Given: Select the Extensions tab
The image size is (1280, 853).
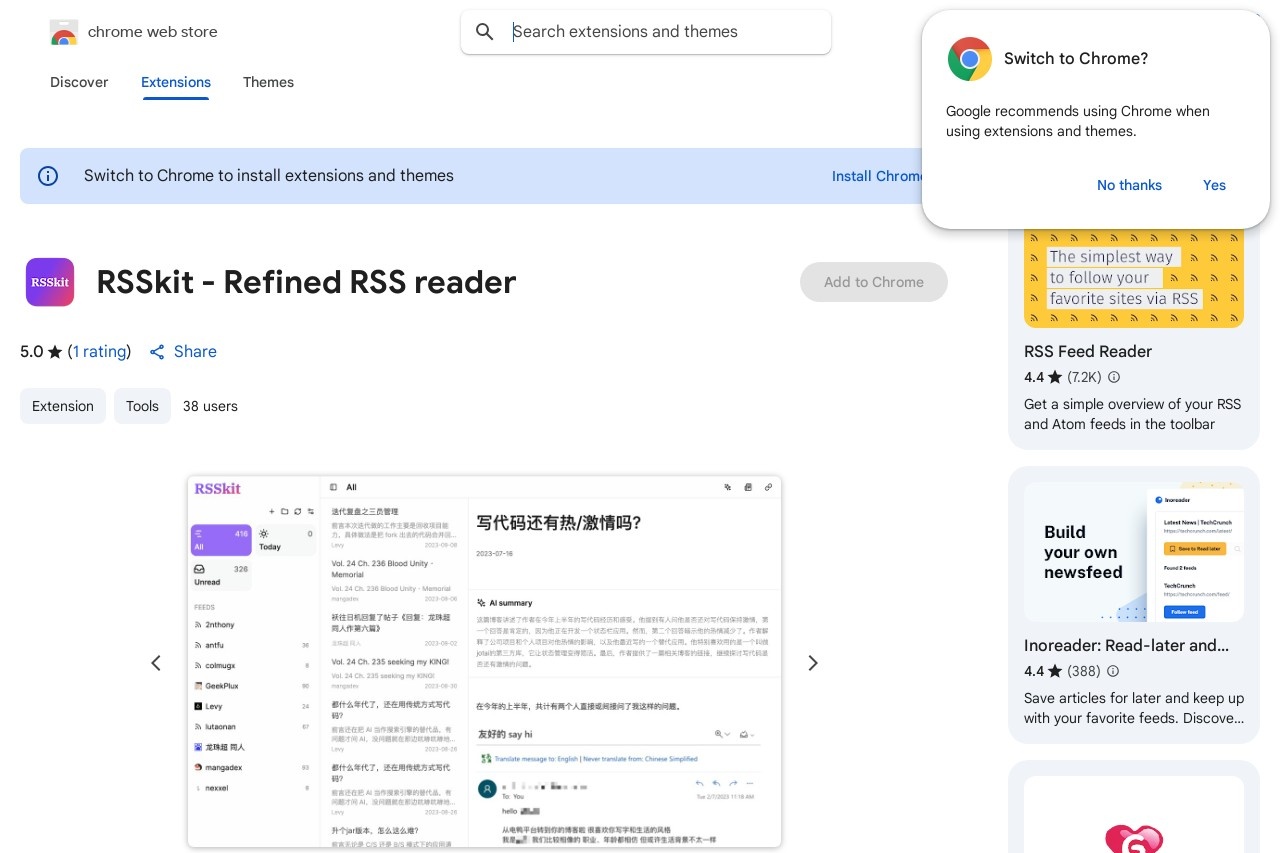Looking at the screenshot, I should point(176,83).
